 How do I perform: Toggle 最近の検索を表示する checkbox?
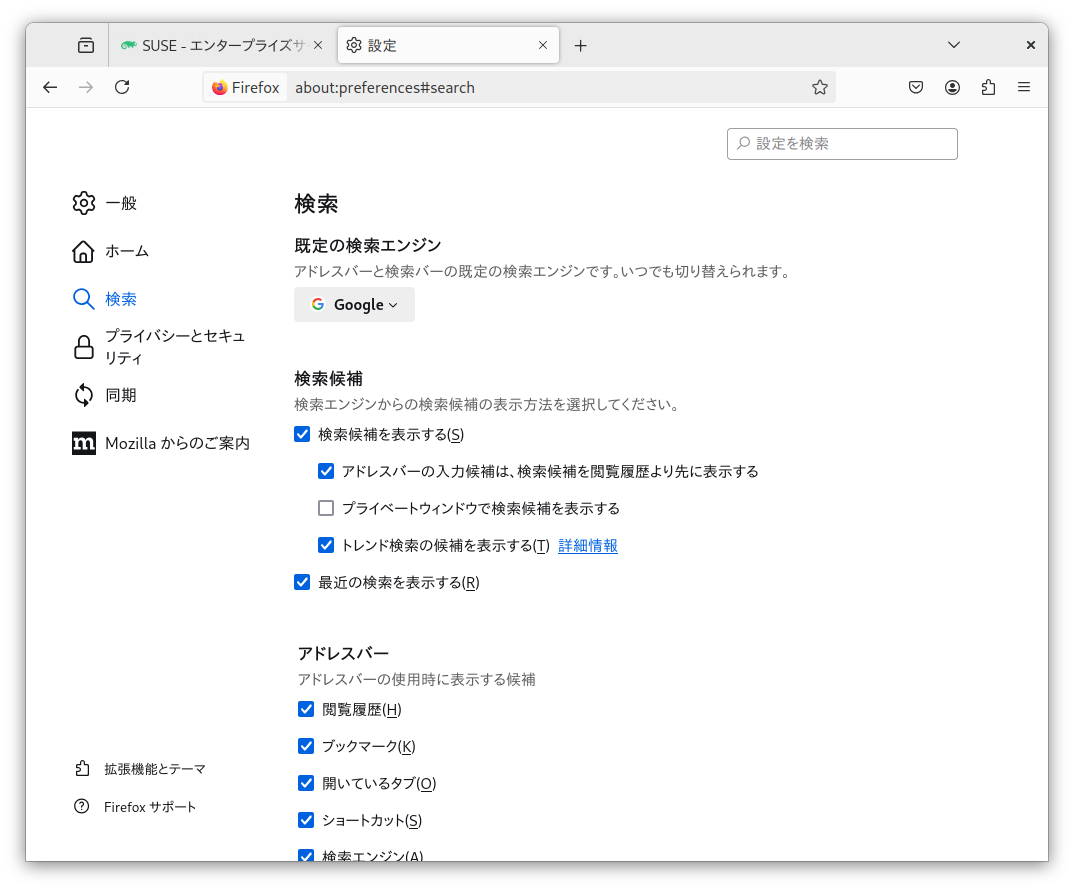click(x=302, y=582)
